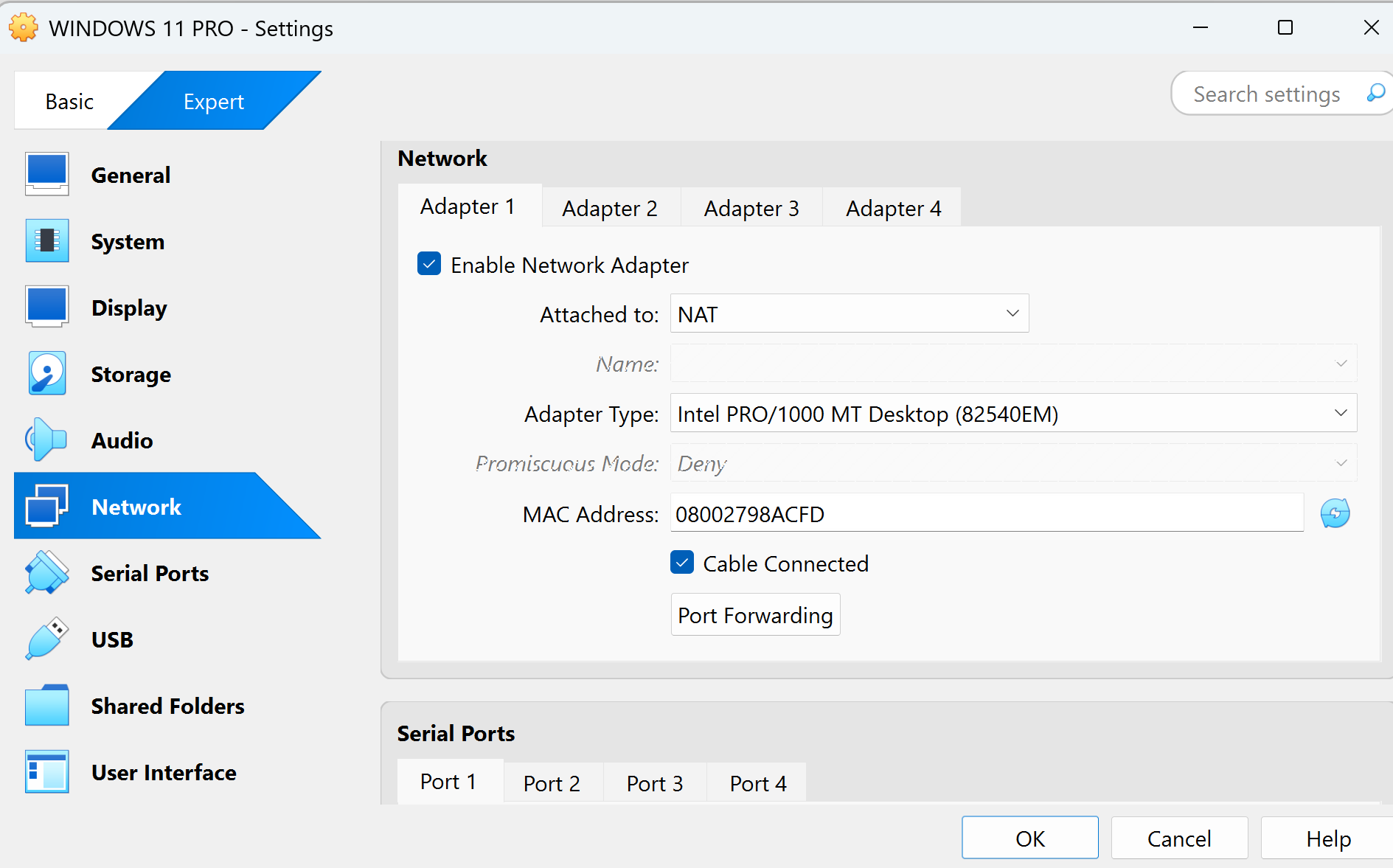Click the Network section heading
The width and height of the screenshot is (1393, 868).
[x=442, y=158]
